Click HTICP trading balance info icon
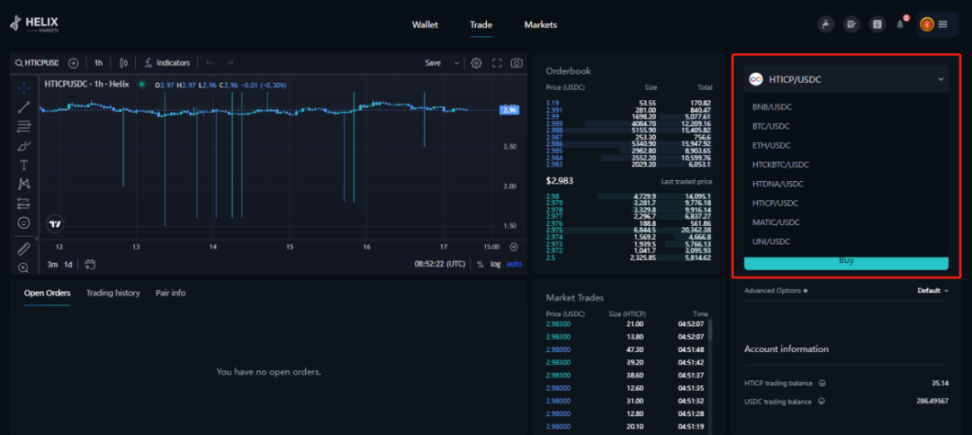The image size is (972, 435). (822, 383)
